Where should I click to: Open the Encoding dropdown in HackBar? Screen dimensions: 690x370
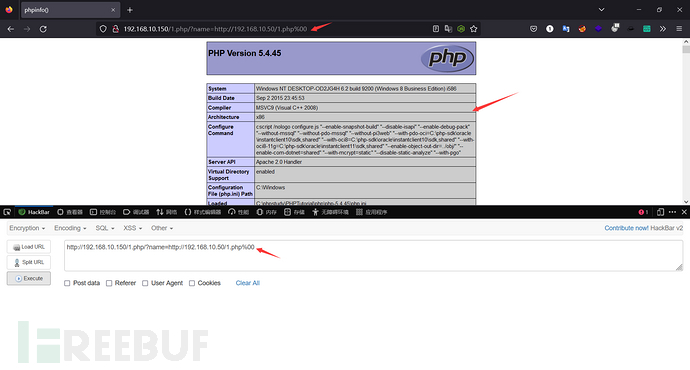tap(70, 228)
